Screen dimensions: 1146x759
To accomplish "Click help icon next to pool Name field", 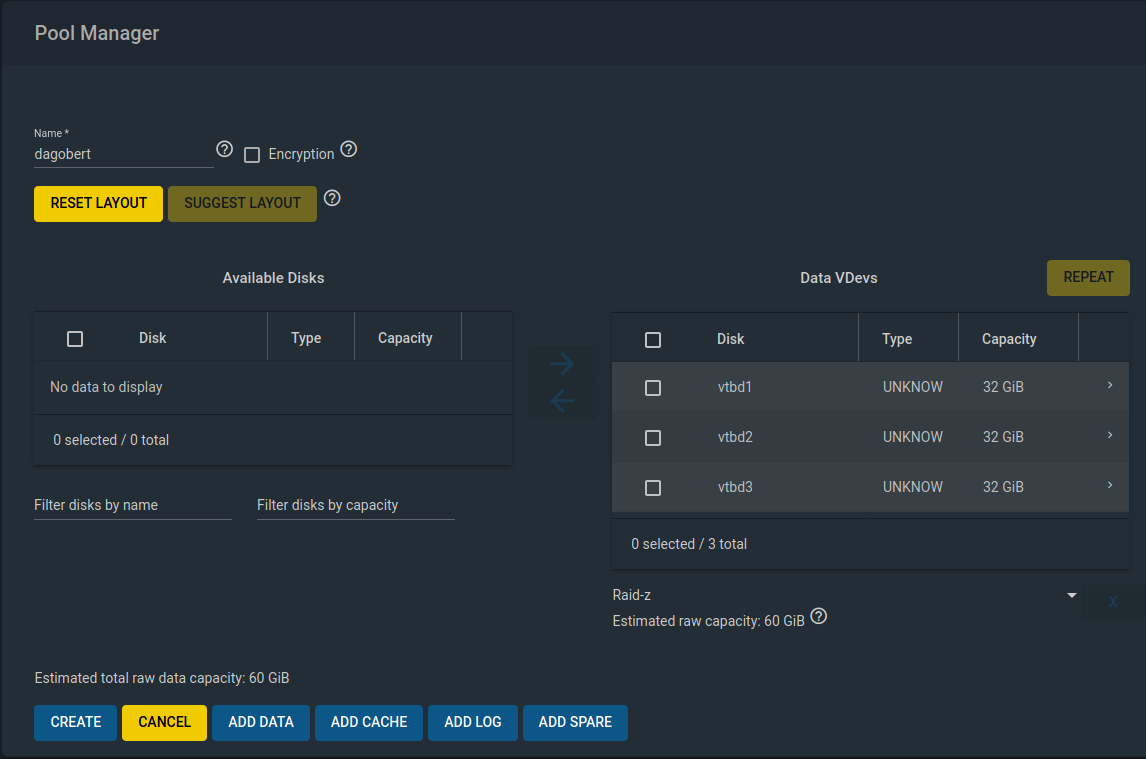I will [224, 150].
